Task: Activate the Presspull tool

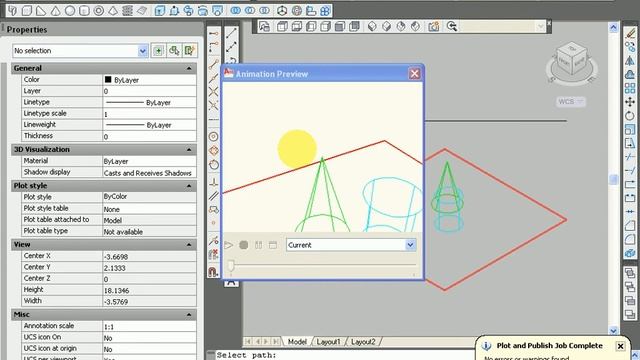Action: pyautogui.click(x=174, y=11)
